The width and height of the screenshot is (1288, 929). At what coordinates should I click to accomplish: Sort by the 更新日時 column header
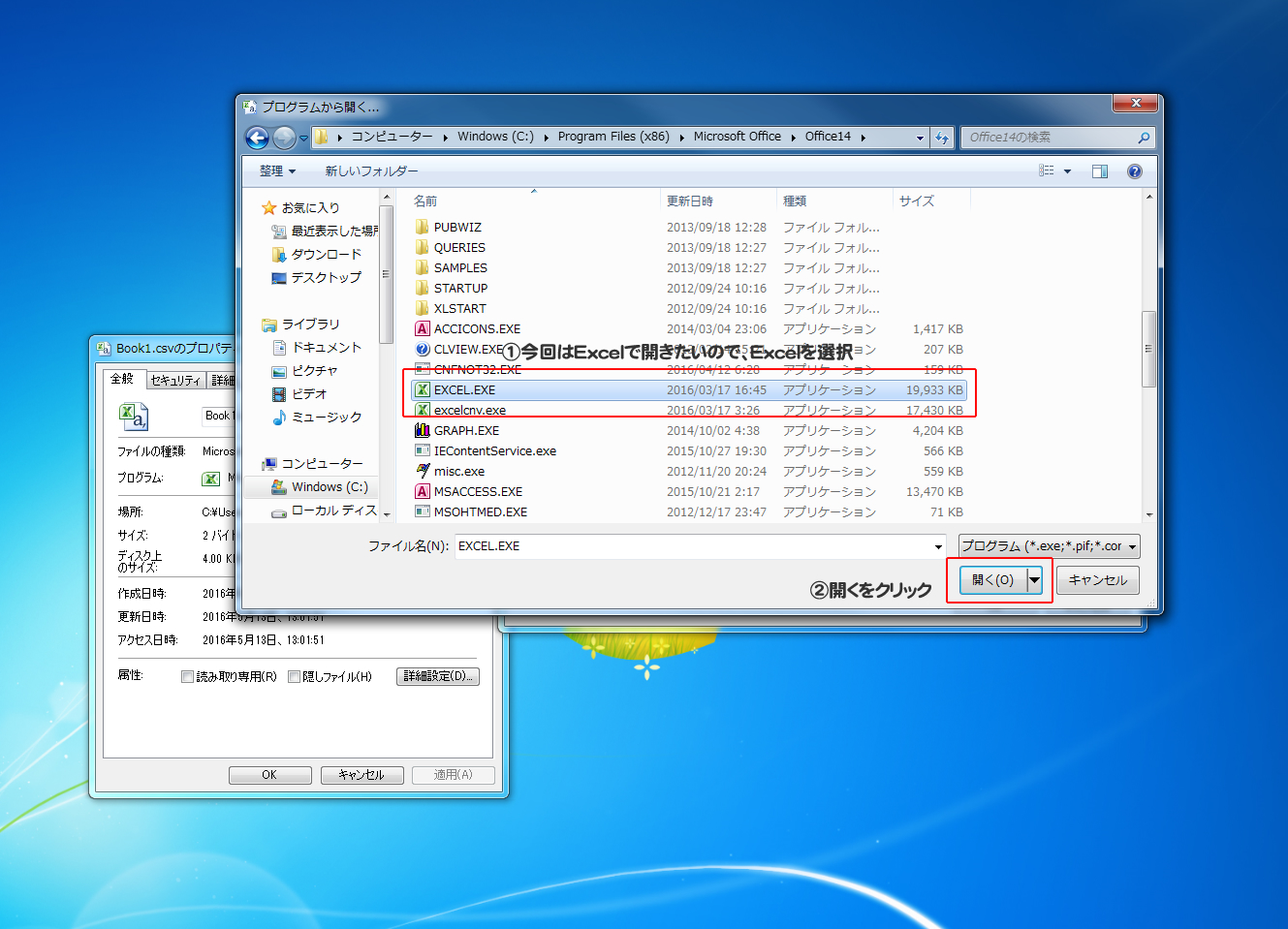click(690, 201)
